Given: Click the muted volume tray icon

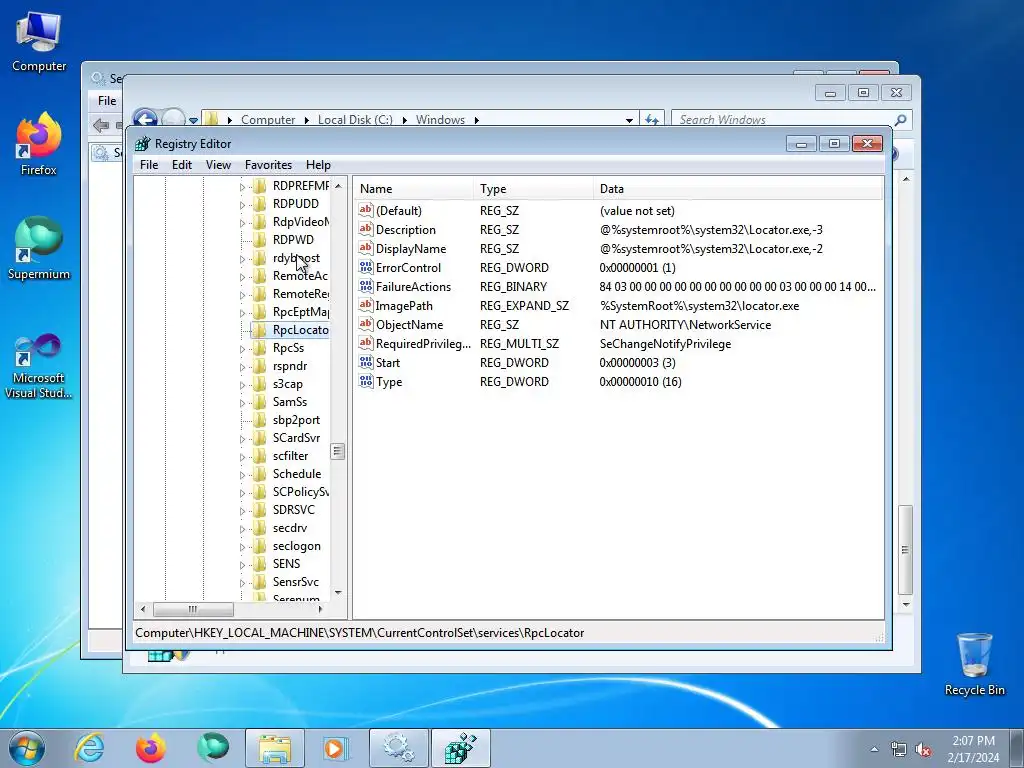Looking at the screenshot, I should [x=923, y=750].
